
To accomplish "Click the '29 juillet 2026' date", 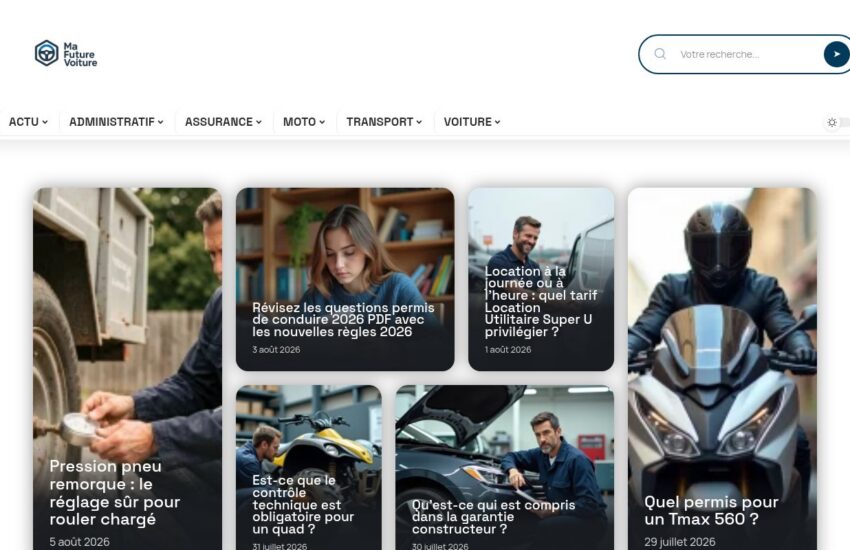I will click(679, 542).
